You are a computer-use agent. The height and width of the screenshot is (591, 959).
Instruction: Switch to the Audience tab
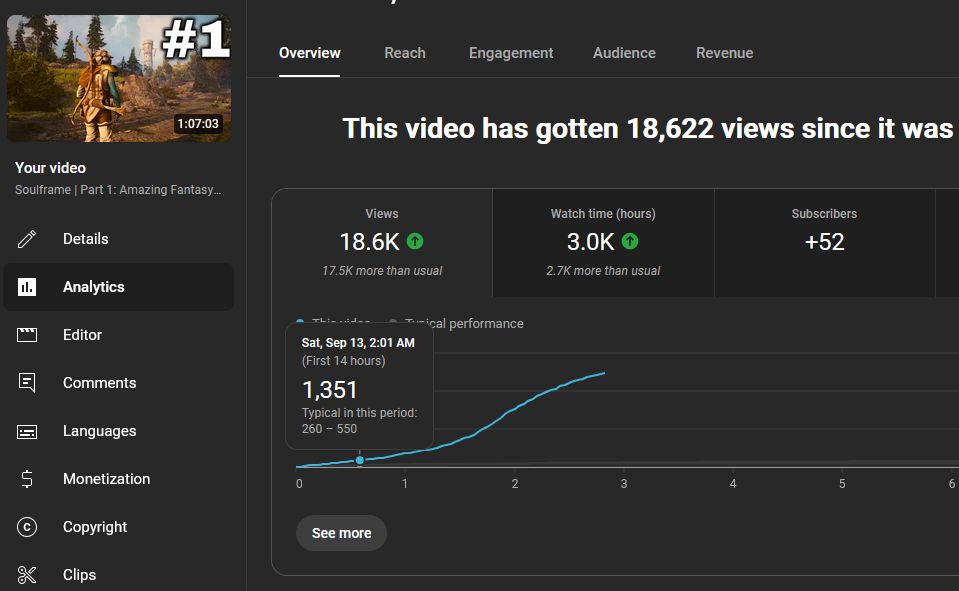[624, 53]
